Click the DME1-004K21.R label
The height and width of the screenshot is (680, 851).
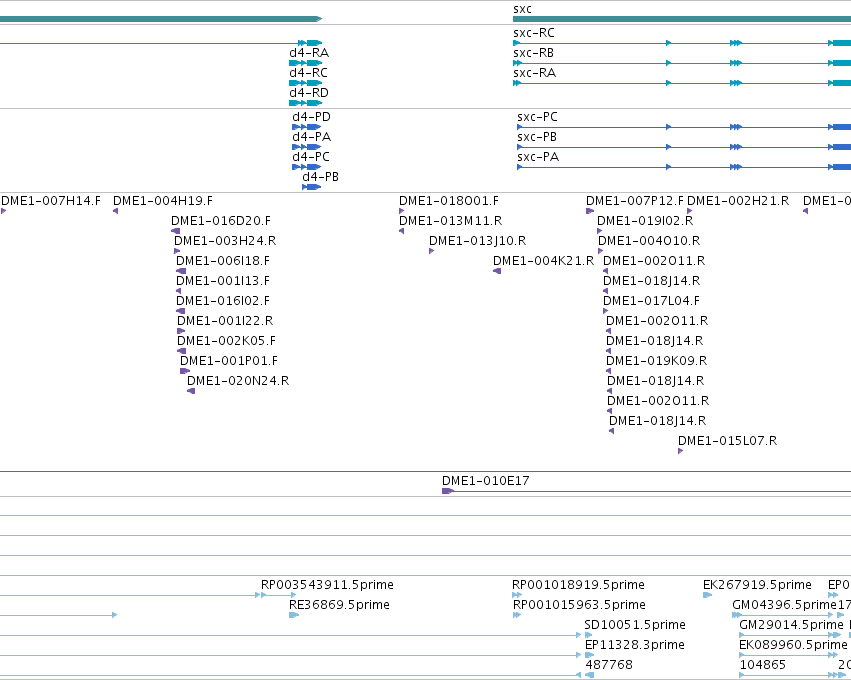[x=543, y=262]
